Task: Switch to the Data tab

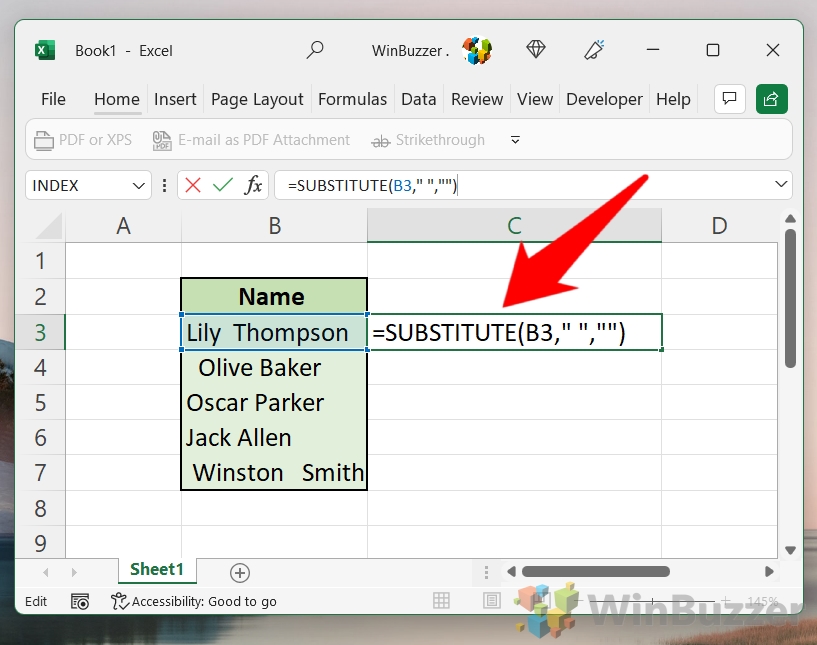Action: click(x=418, y=99)
